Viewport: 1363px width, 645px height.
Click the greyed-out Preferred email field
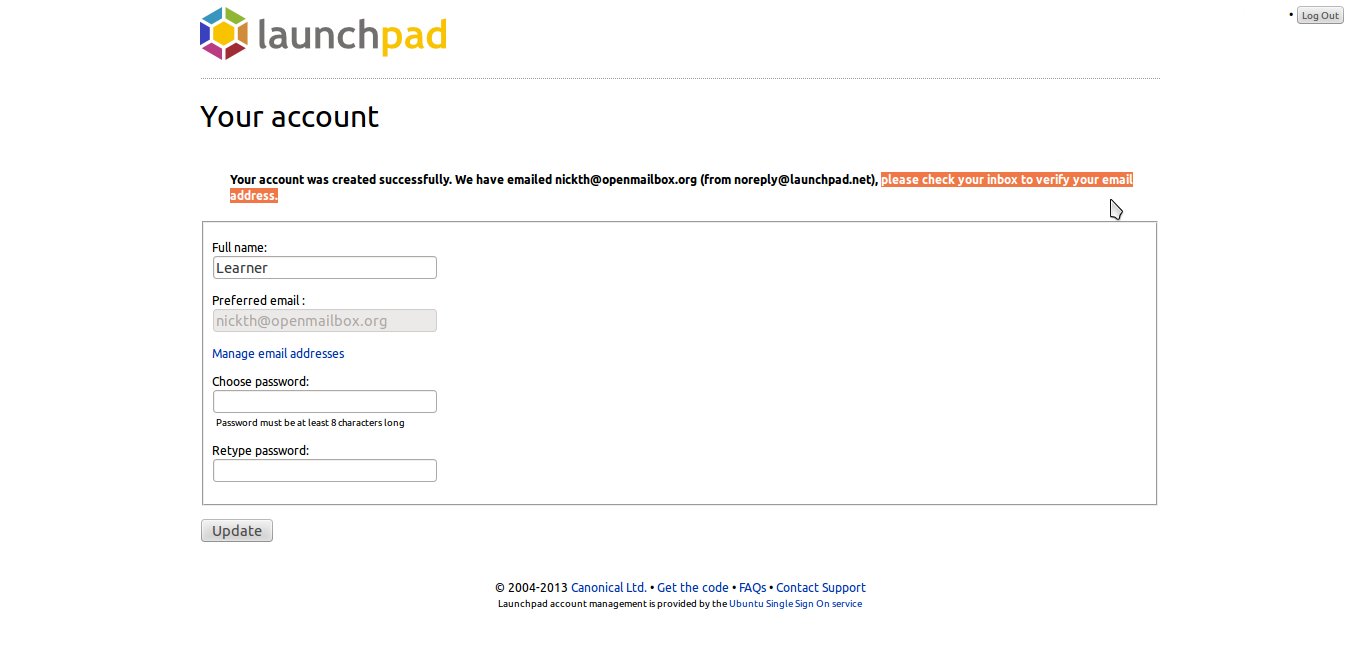click(324, 321)
